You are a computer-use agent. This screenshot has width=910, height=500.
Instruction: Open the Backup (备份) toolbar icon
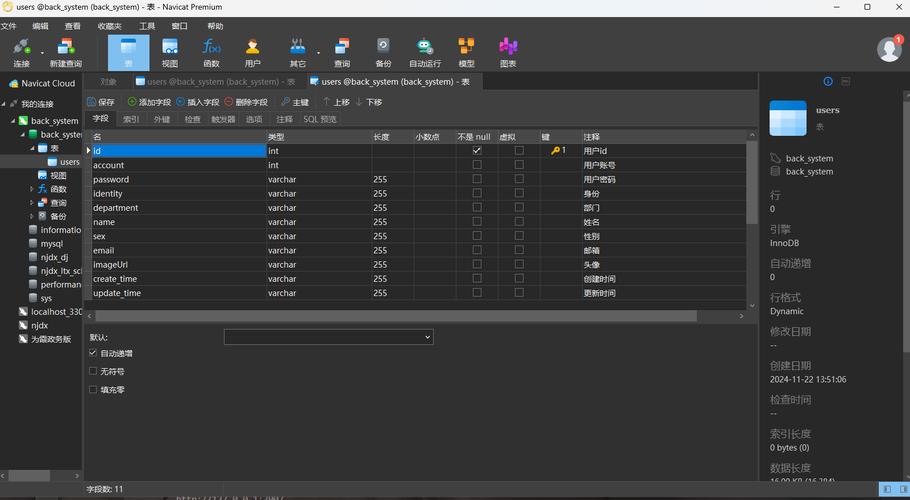point(383,52)
